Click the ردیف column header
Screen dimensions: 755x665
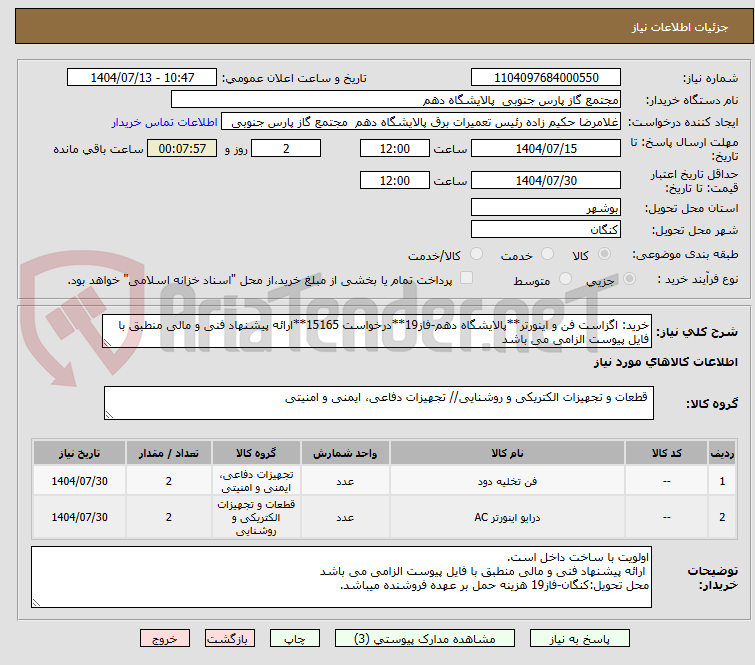pos(722,453)
